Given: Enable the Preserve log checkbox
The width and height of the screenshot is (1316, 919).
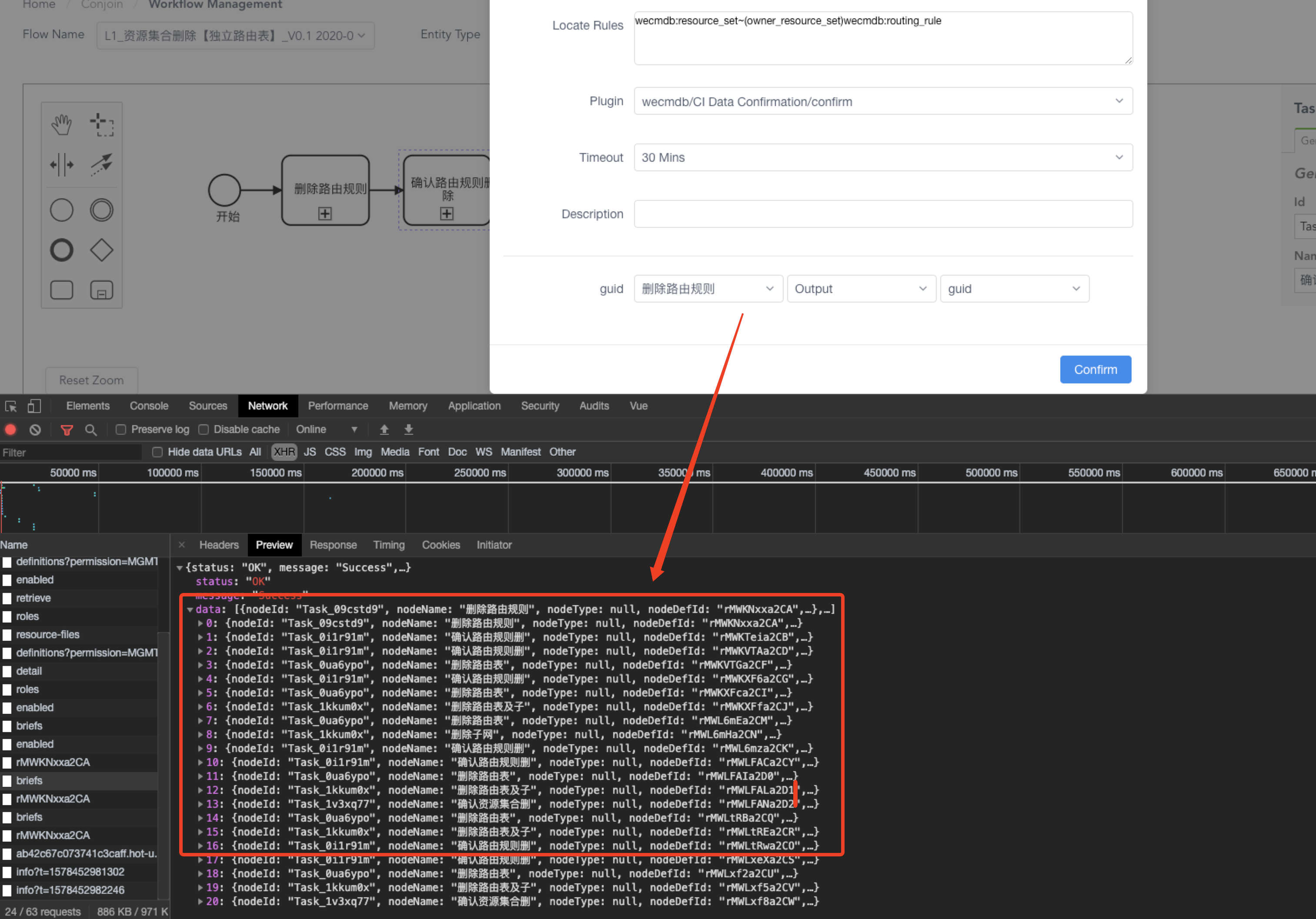Looking at the screenshot, I should point(120,429).
